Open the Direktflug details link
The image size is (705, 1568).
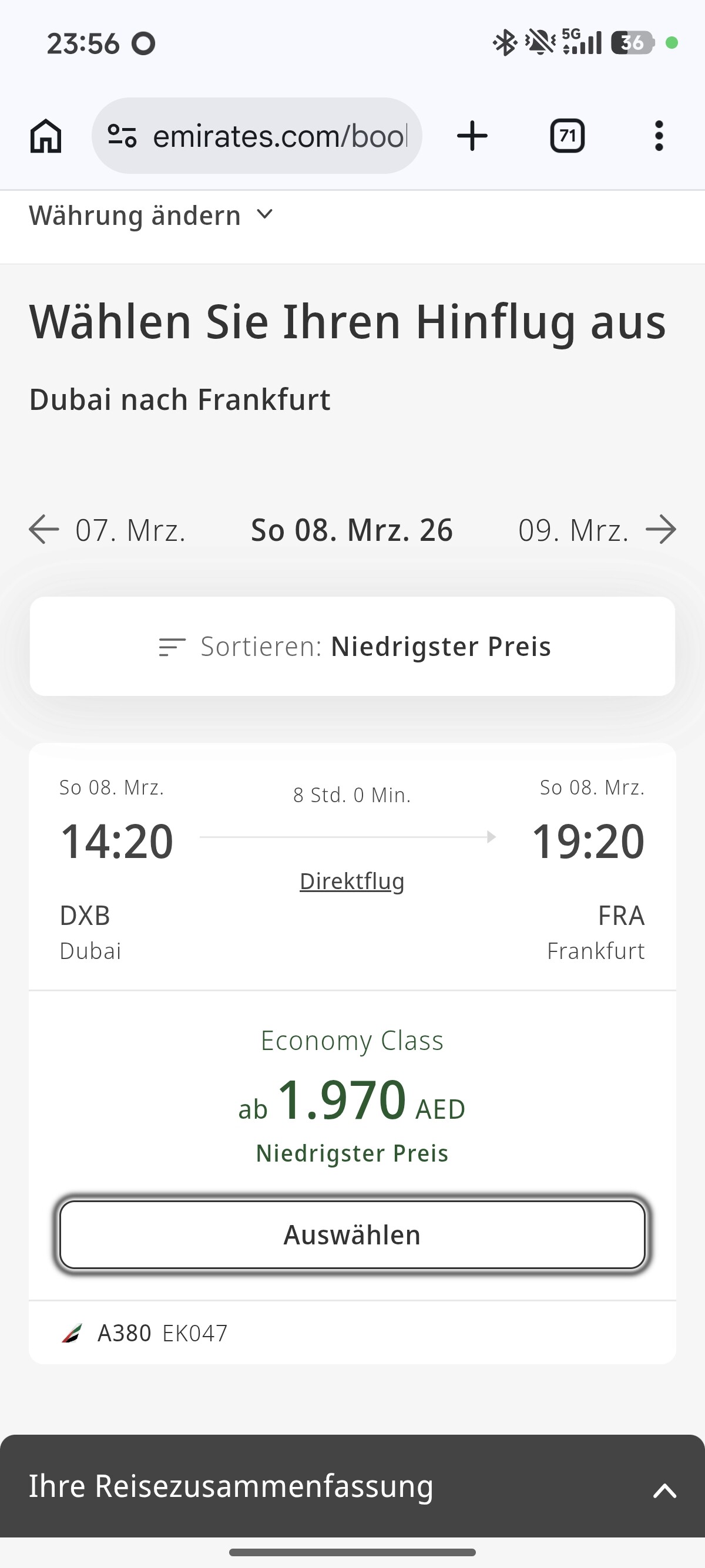point(352,881)
